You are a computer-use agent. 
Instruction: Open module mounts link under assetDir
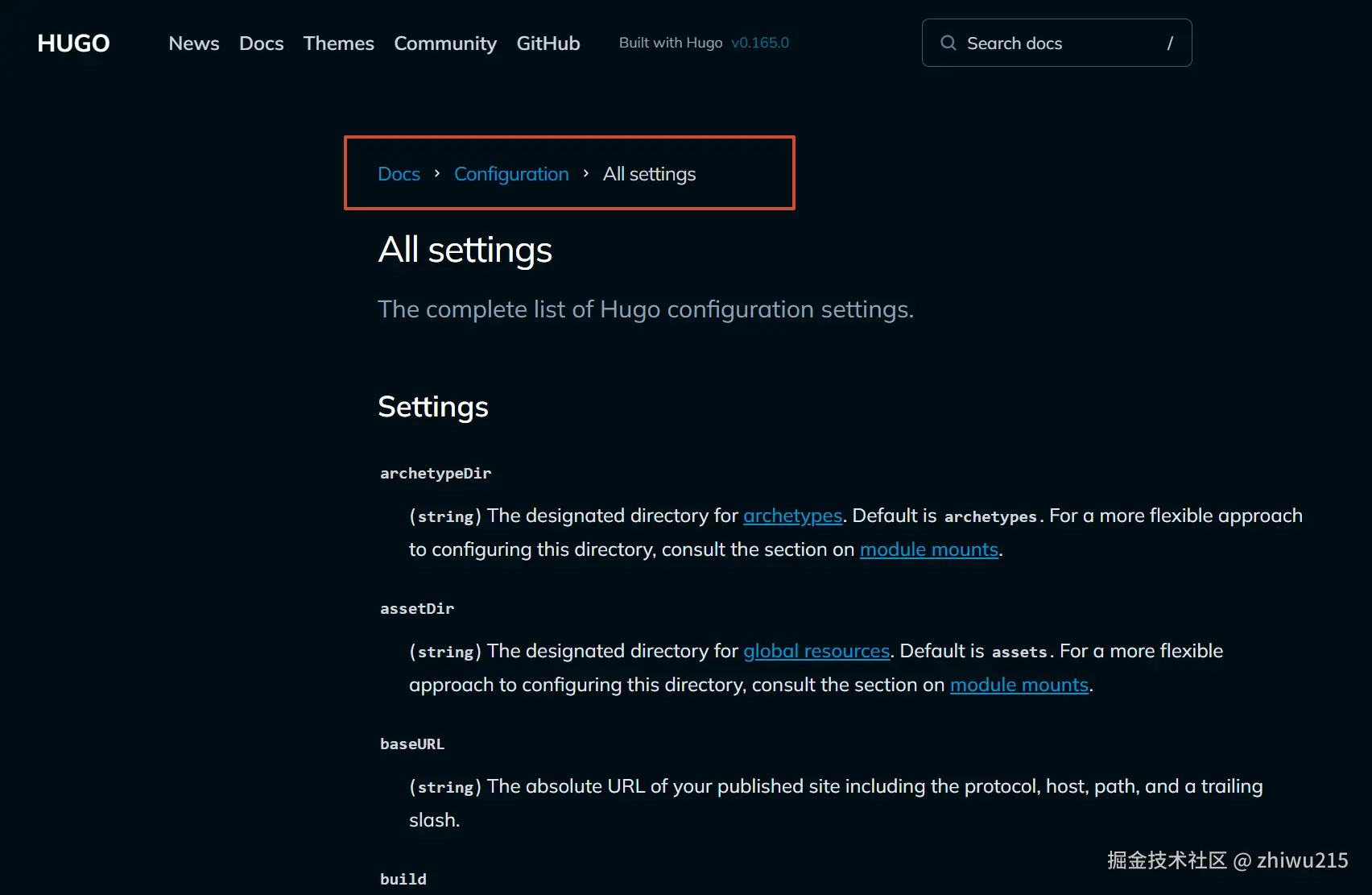click(1019, 685)
